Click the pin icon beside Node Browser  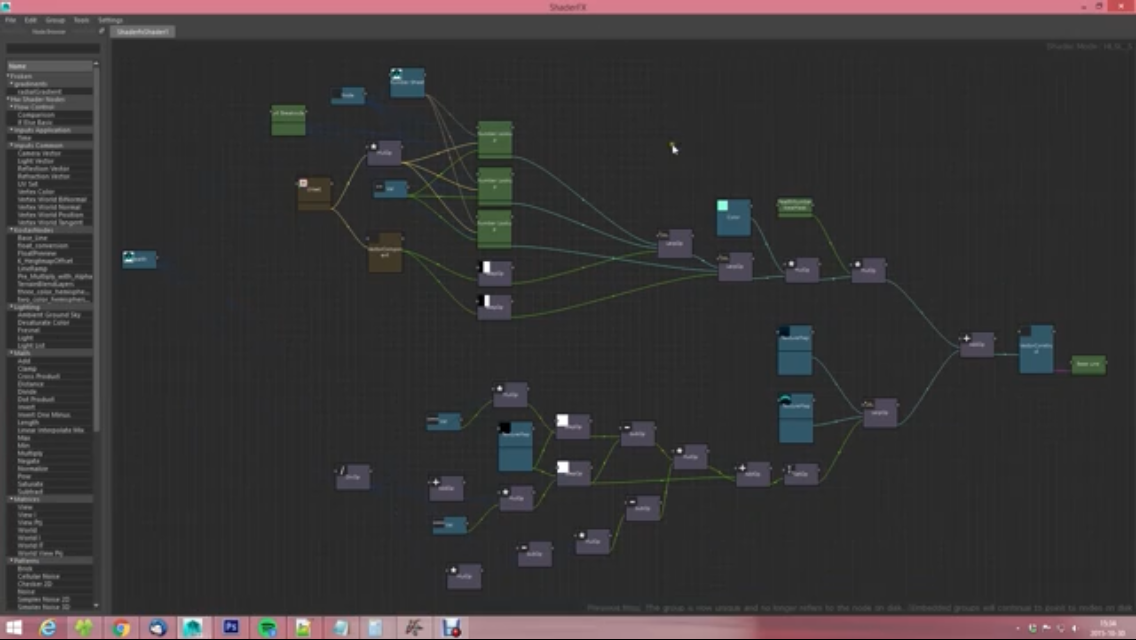101,31
